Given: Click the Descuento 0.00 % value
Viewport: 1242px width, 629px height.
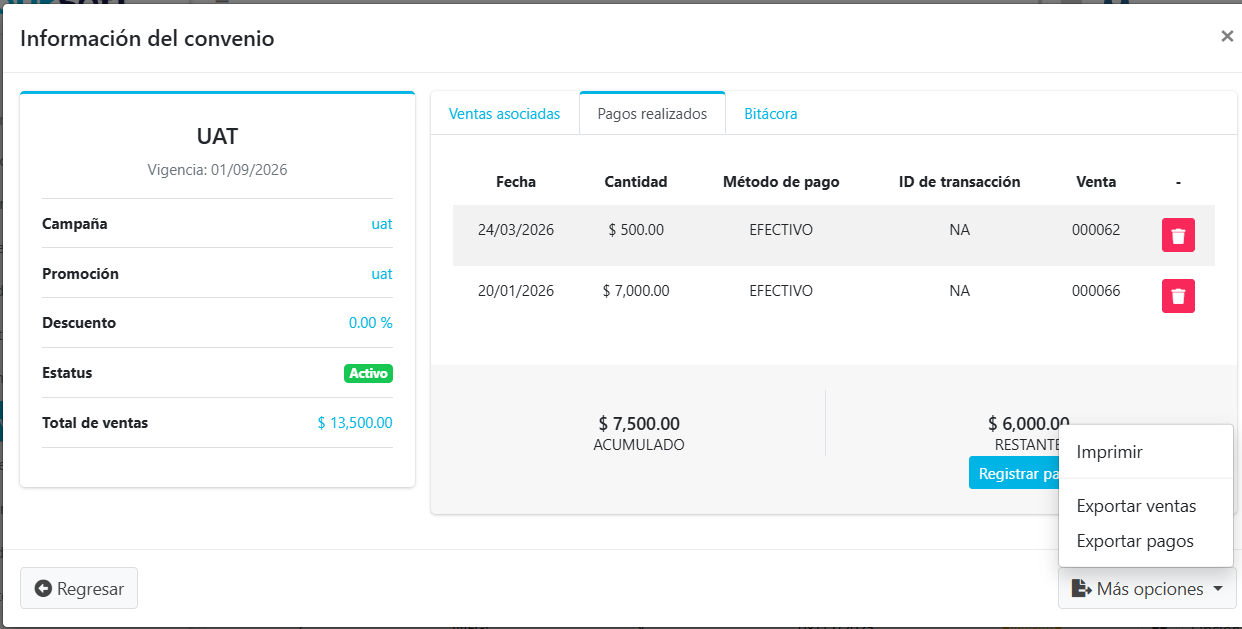Looking at the screenshot, I should tap(370, 323).
